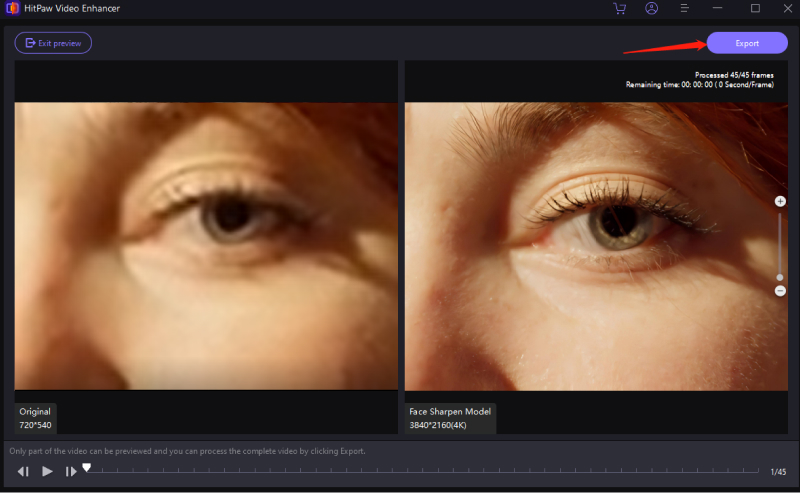Viewport: 800px width, 493px height.
Task: Click the original video preview image
Action: [206, 245]
